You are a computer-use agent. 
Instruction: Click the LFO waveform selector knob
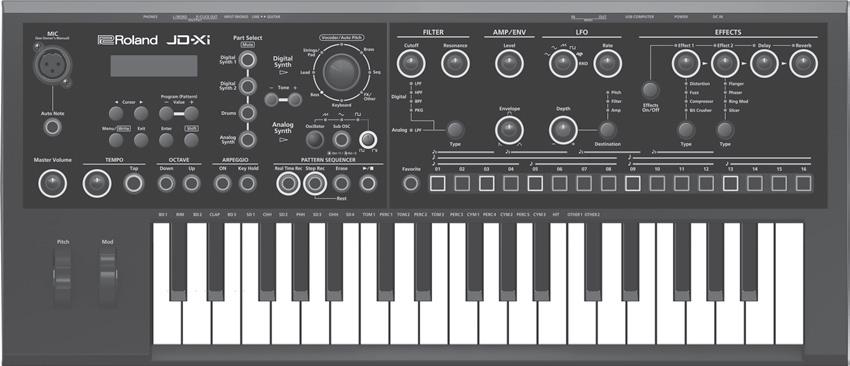coord(563,64)
